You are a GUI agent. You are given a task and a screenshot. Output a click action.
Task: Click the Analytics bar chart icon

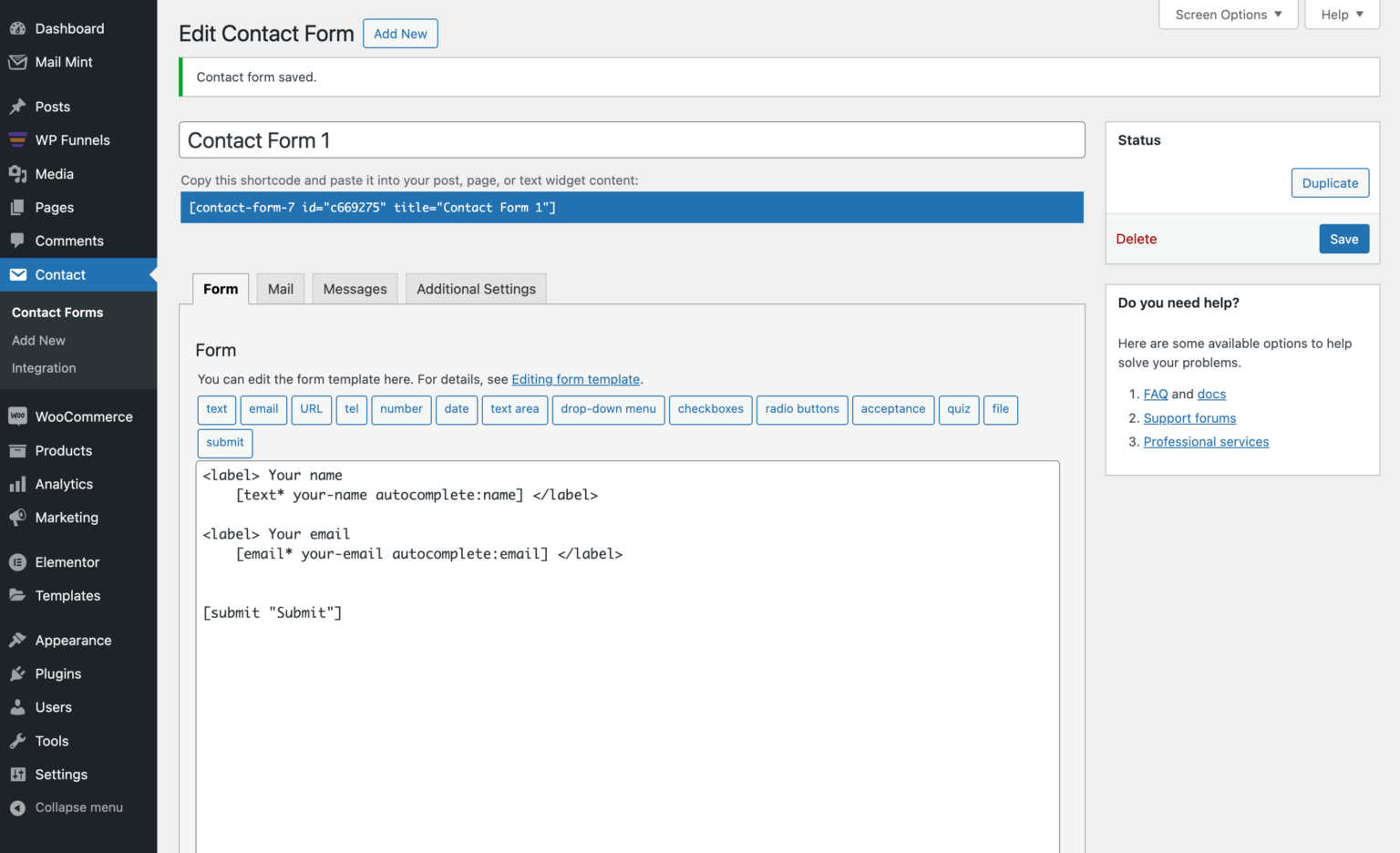click(17, 484)
